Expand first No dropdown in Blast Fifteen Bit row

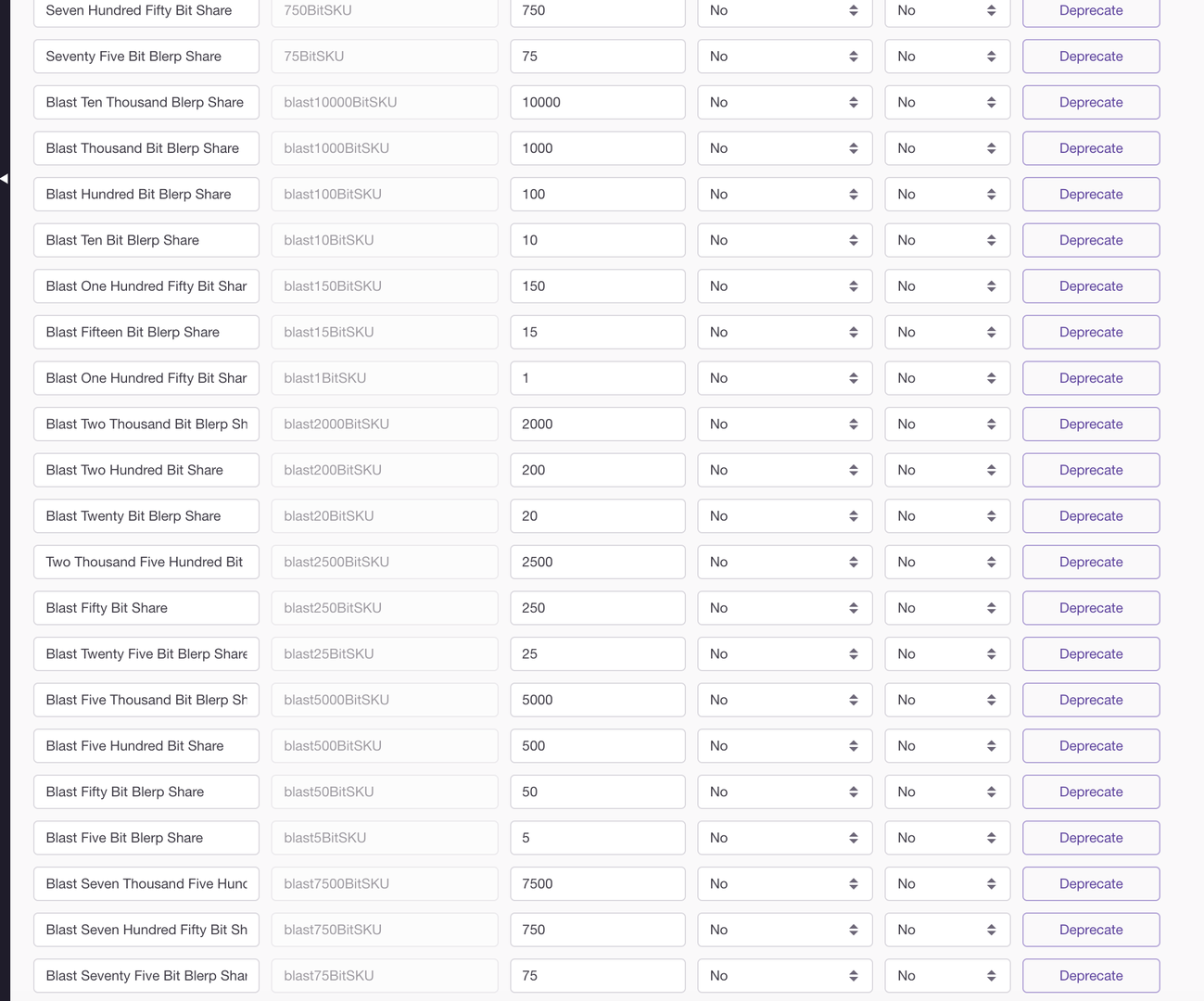coord(783,332)
